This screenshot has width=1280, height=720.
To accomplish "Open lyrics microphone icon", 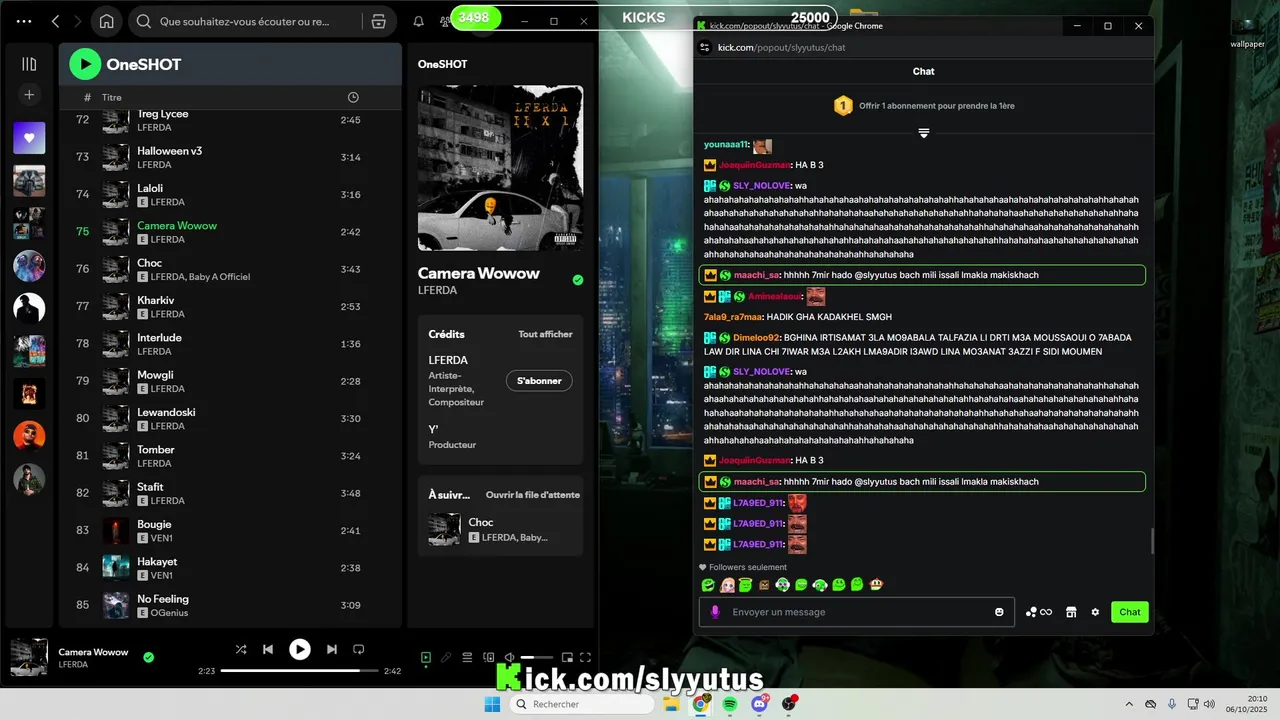I will pos(446,657).
